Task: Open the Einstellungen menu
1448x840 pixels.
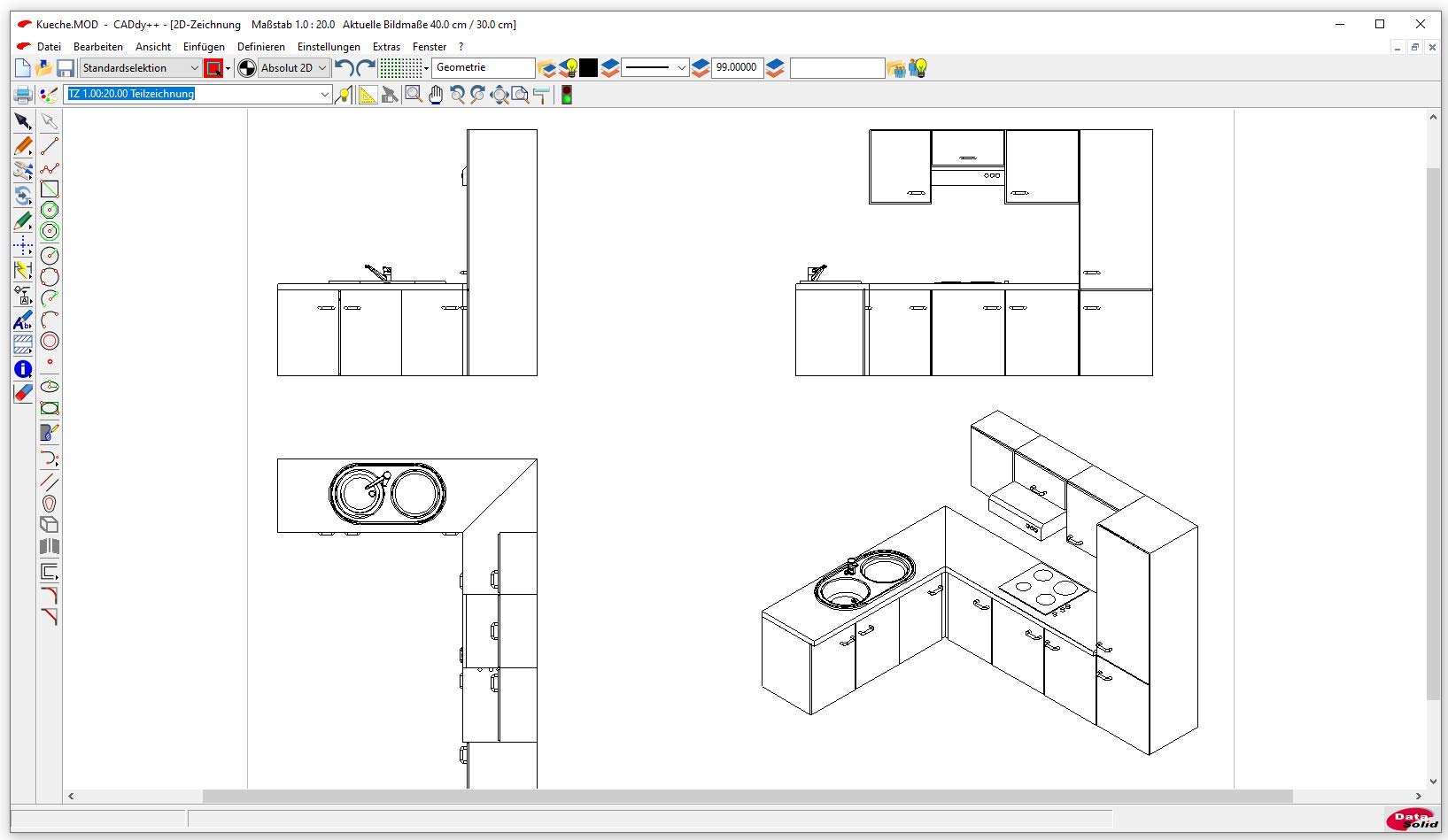Action: pyautogui.click(x=329, y=47)
